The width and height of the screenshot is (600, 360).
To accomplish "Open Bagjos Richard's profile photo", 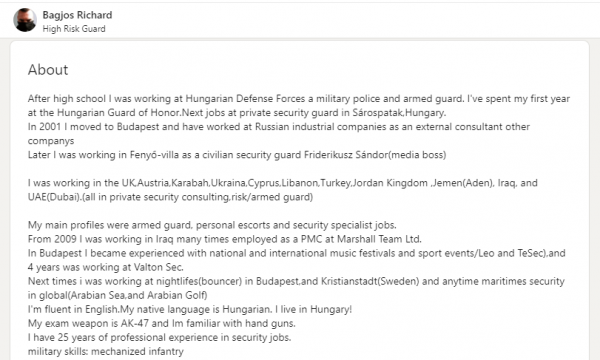I will 25,20.
